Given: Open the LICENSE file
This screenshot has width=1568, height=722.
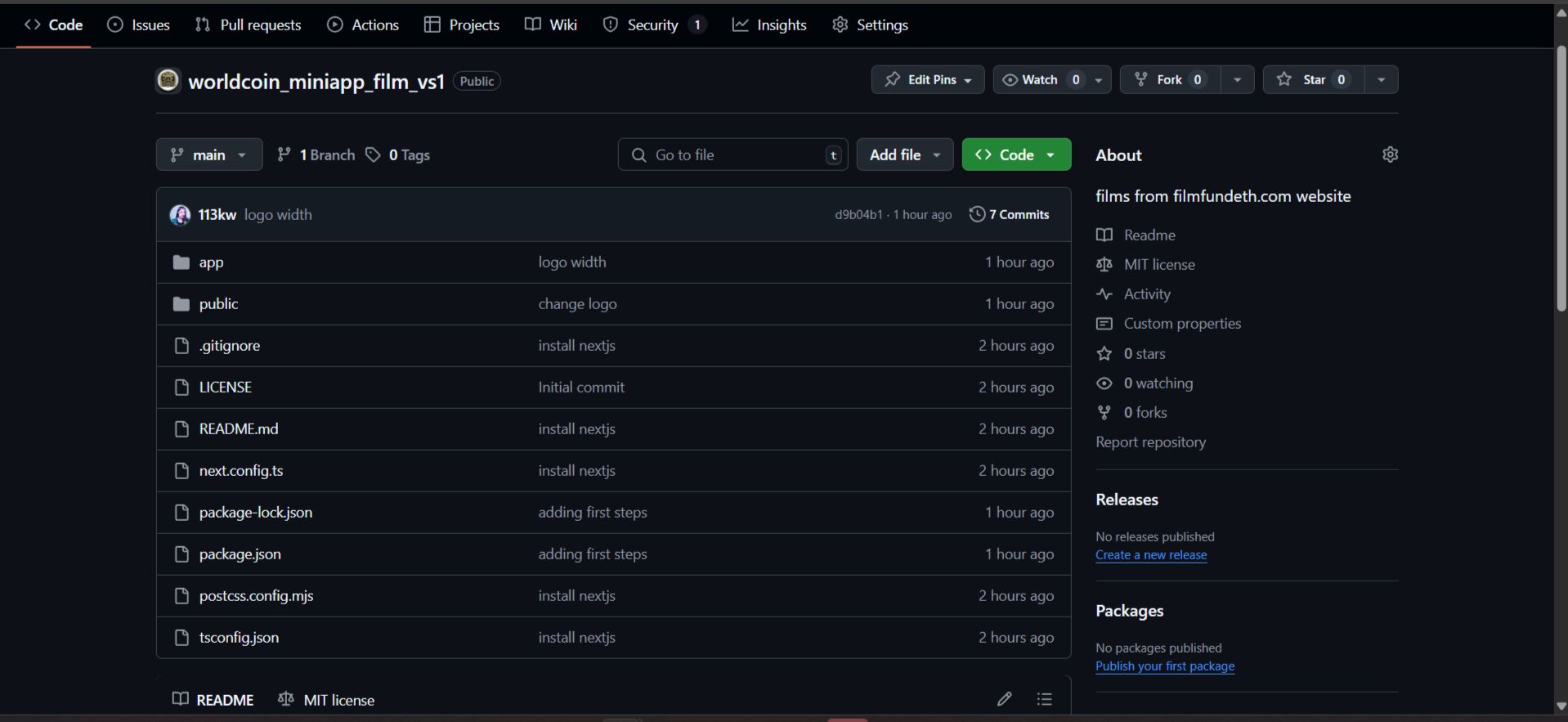Looking at the screenshot, I should coord(226,388).
